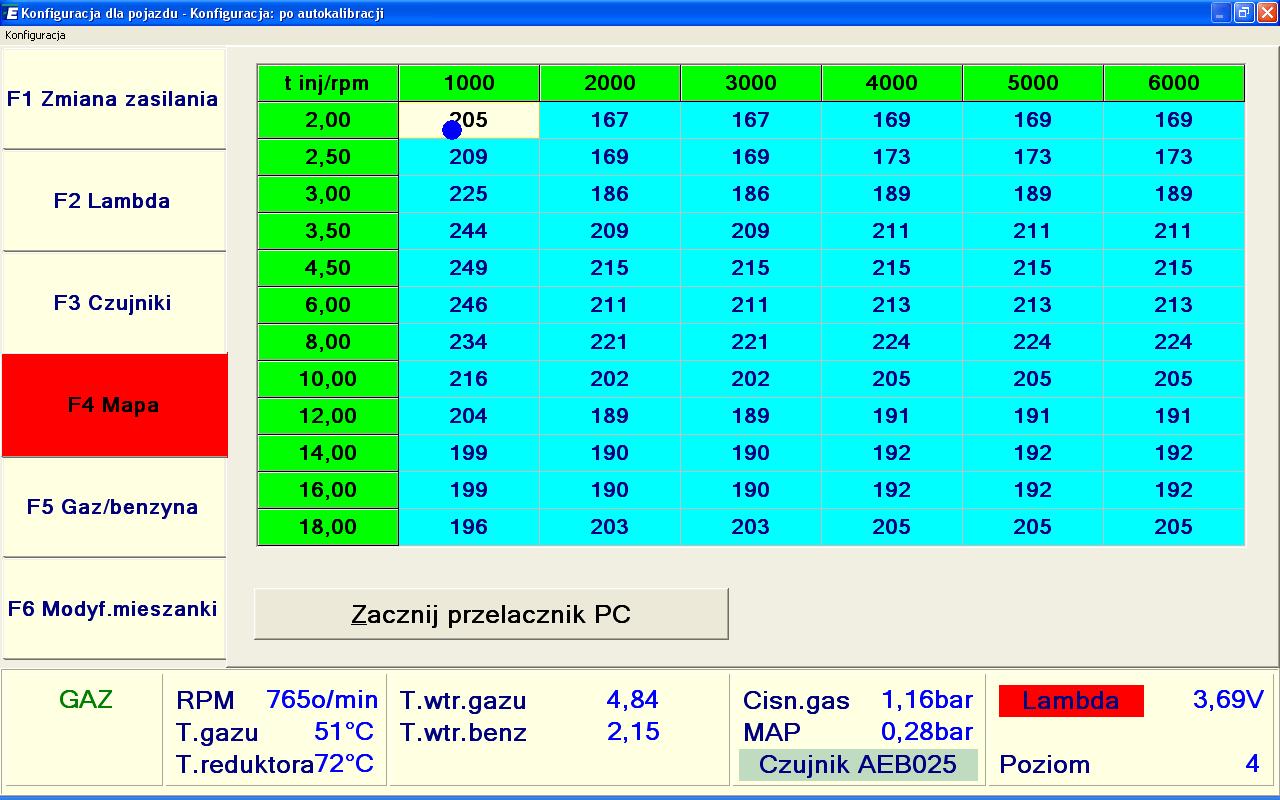Image resolution: width=1280 pixels, height=800 pixels.
Task: Open F5 Gaz/benzyna tab
Action: coord(113,507)
